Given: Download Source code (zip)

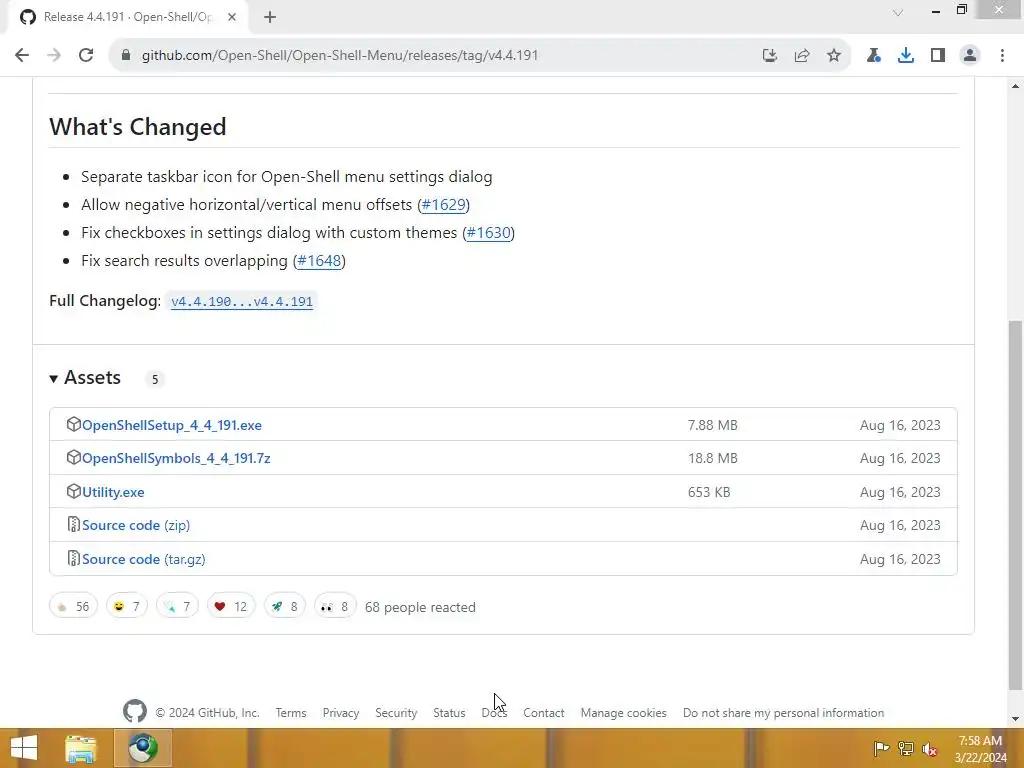Looking at the screenshot, I should (136, 526).
